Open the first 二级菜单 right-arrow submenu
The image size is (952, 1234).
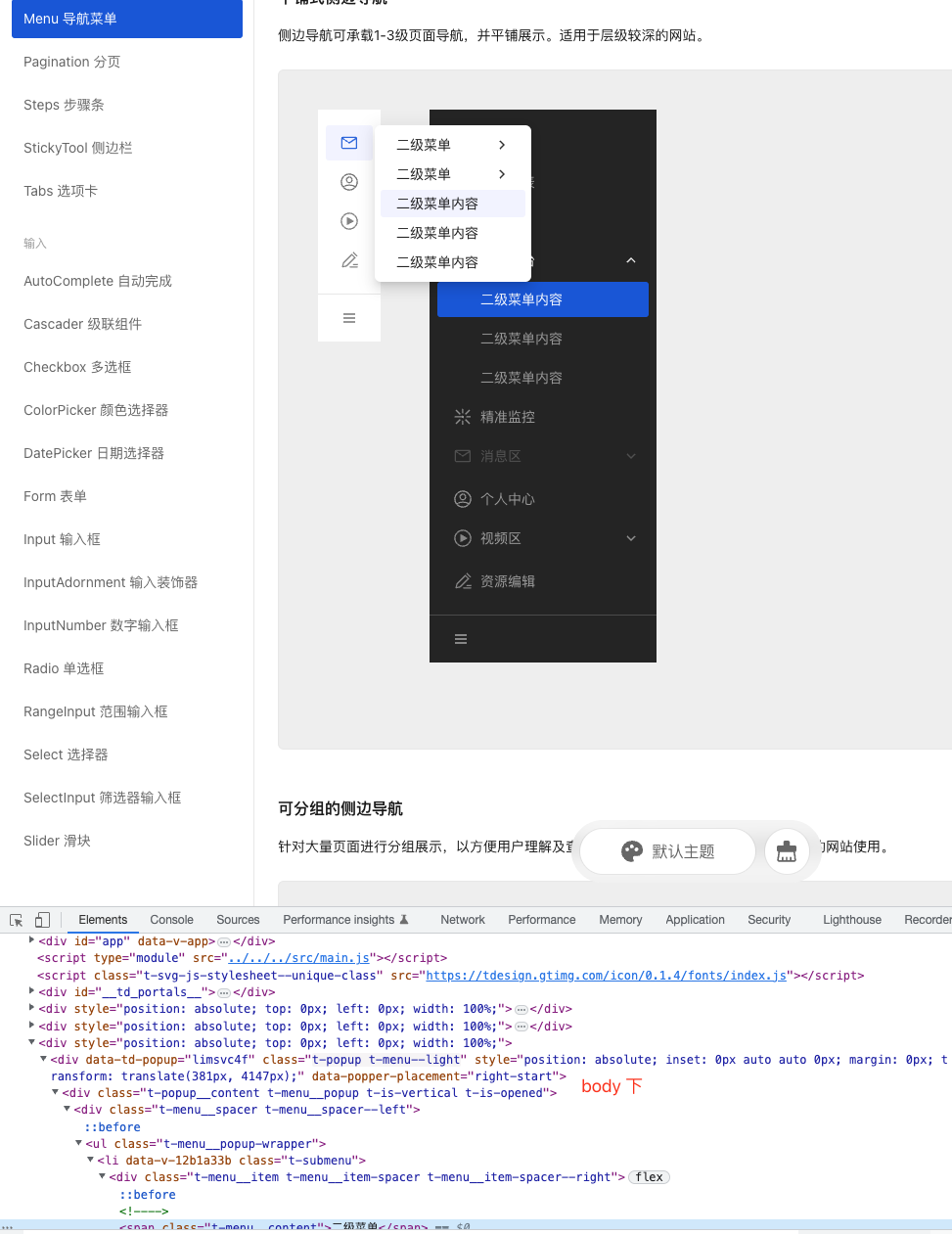pyautogui.click(x=500, y=144)
